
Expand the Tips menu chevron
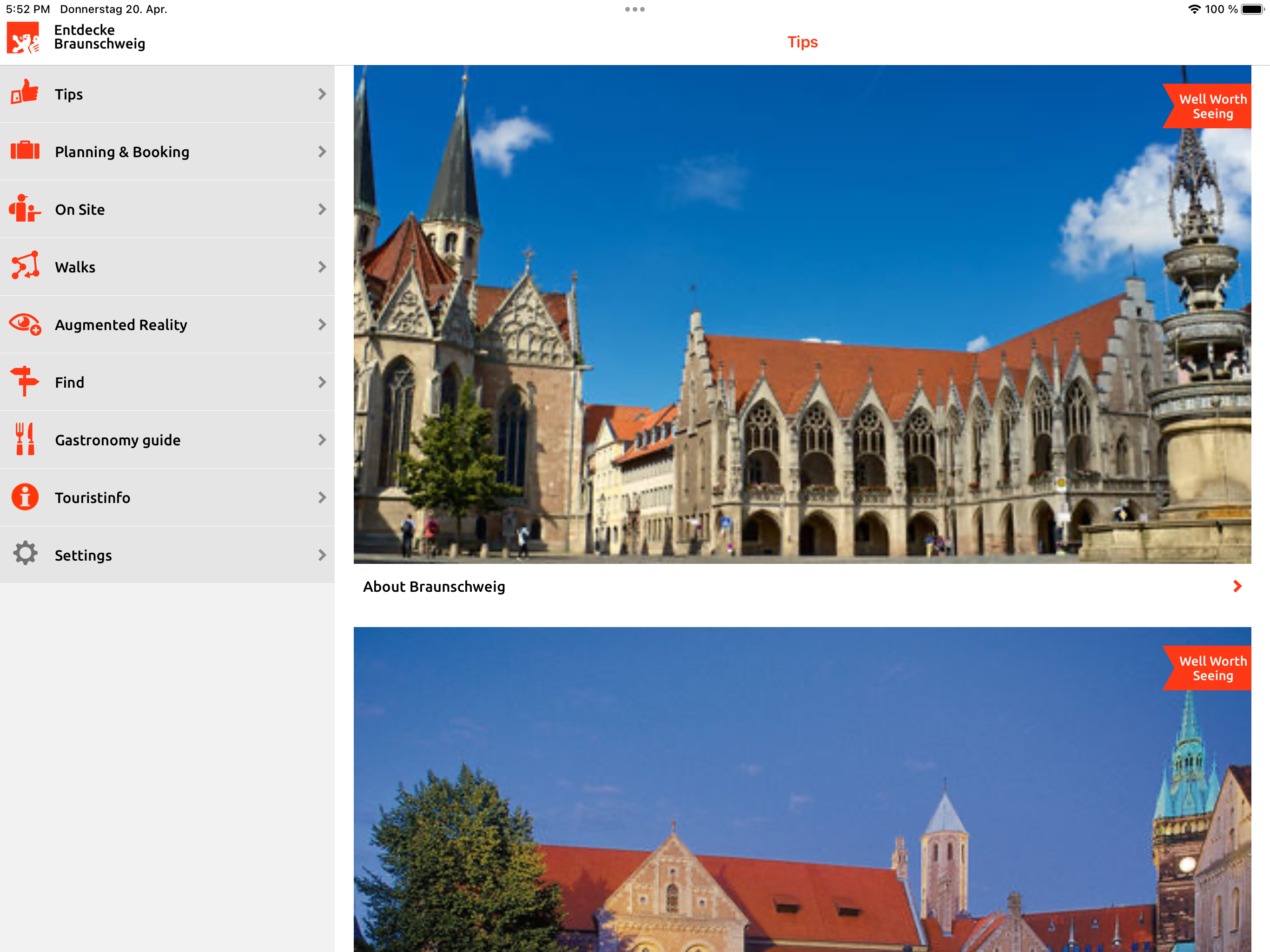tap(322, 93)
